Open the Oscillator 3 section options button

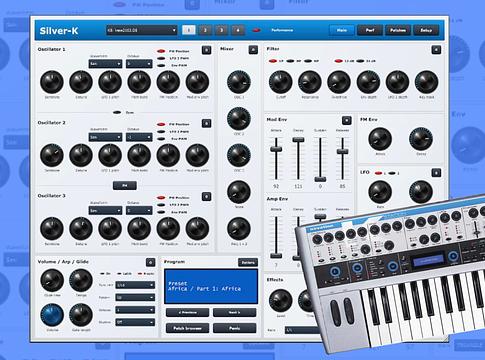coord(206,197)
